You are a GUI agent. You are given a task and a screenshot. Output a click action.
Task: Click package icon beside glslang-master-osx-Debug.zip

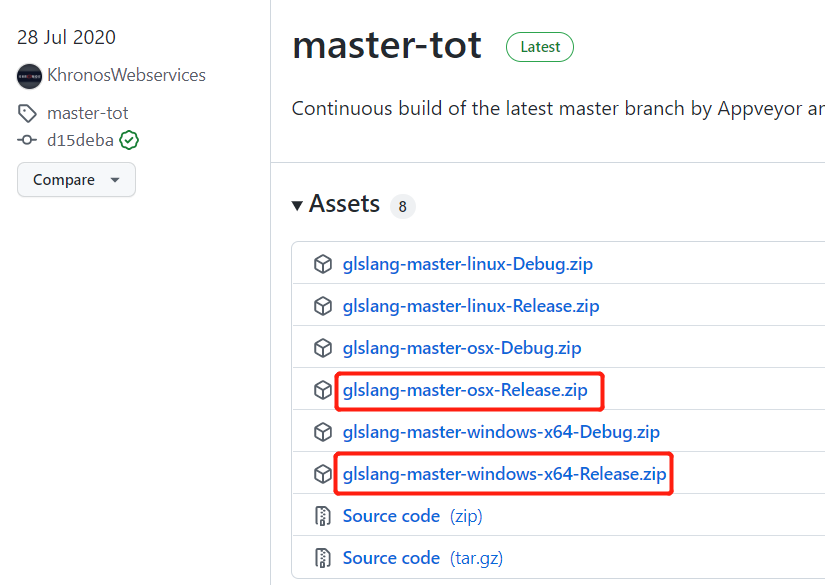point(323,348)
